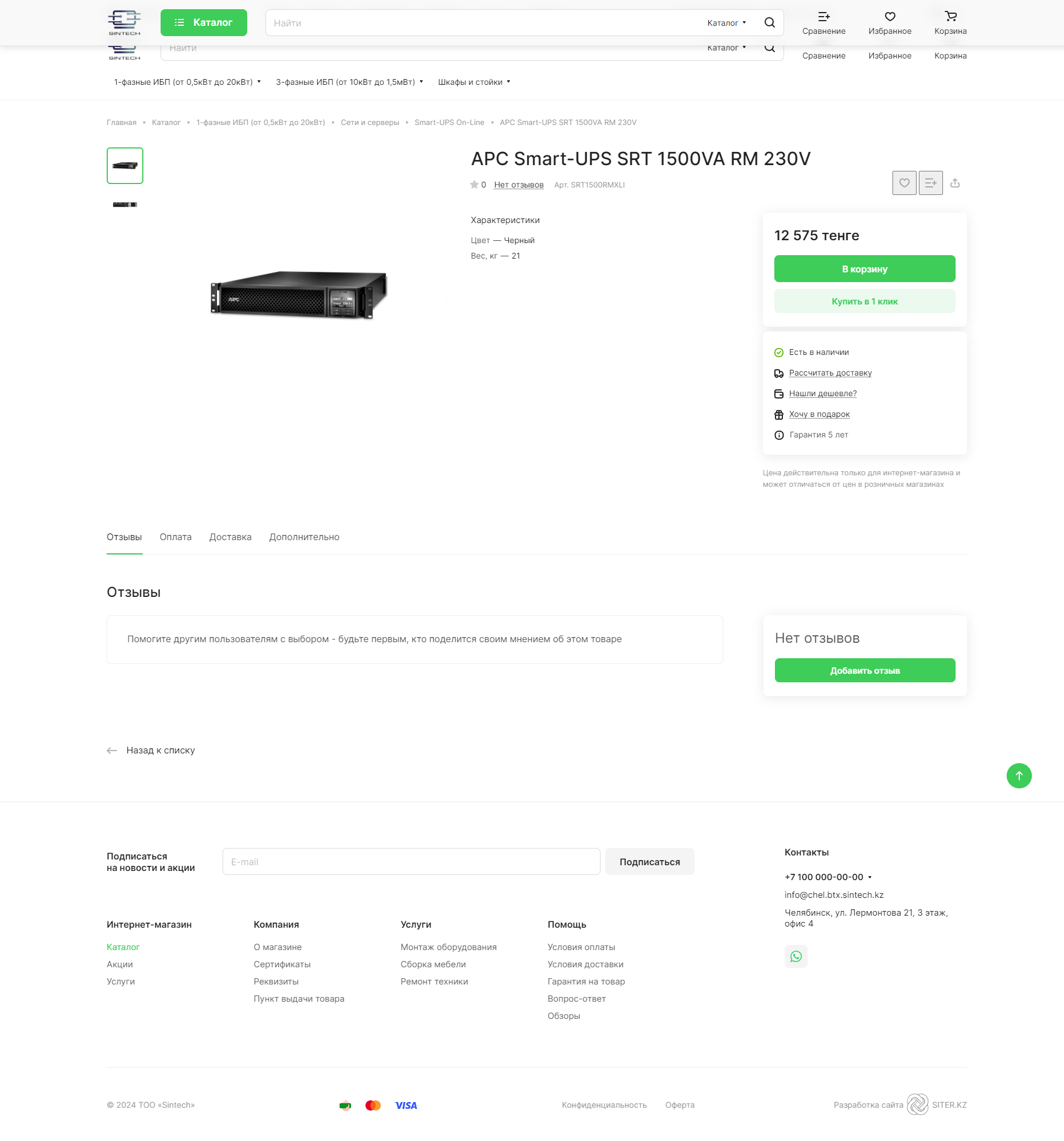This screenshot has width=1064, height=1141.
Task: Open footer Условия оплаты link
Action: [581, 947]
